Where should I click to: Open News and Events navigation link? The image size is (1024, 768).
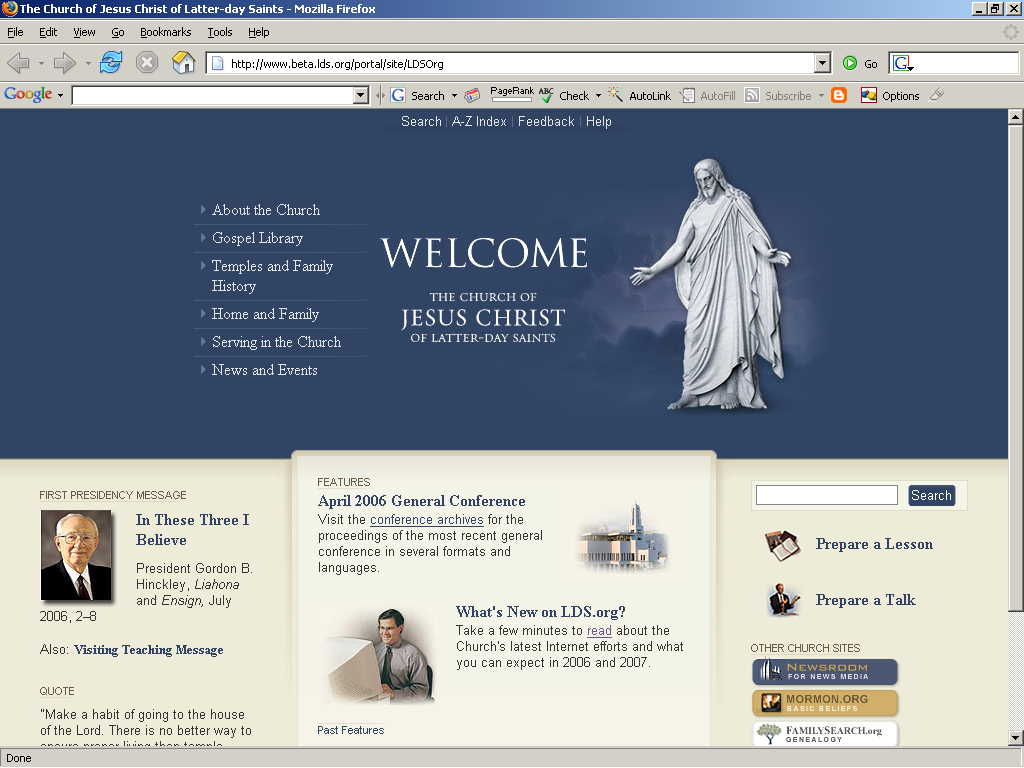[x=264, y=370]
